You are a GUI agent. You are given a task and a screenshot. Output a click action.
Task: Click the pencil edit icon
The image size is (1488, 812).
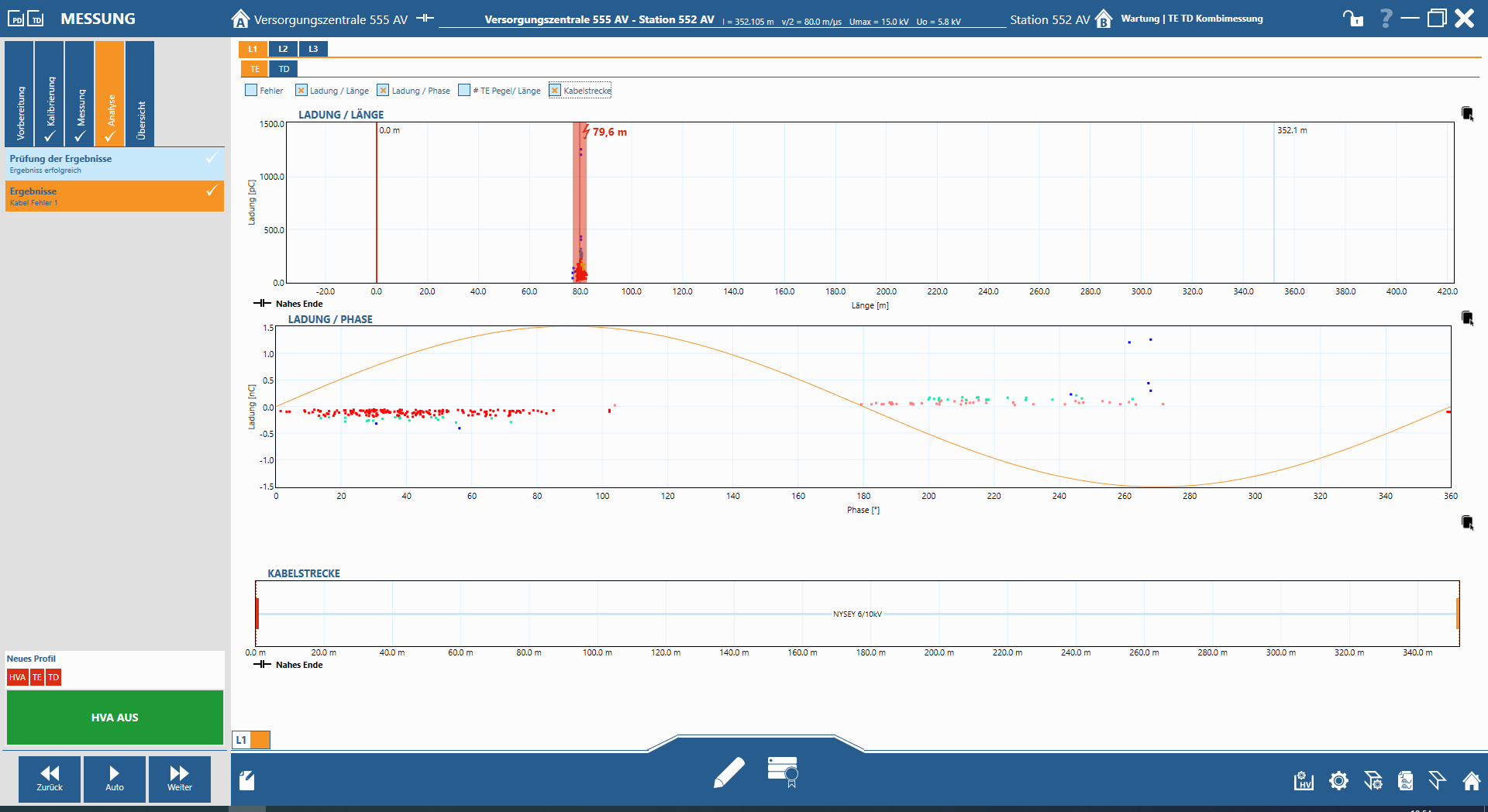pyautogui.click(x=728, y=772)
